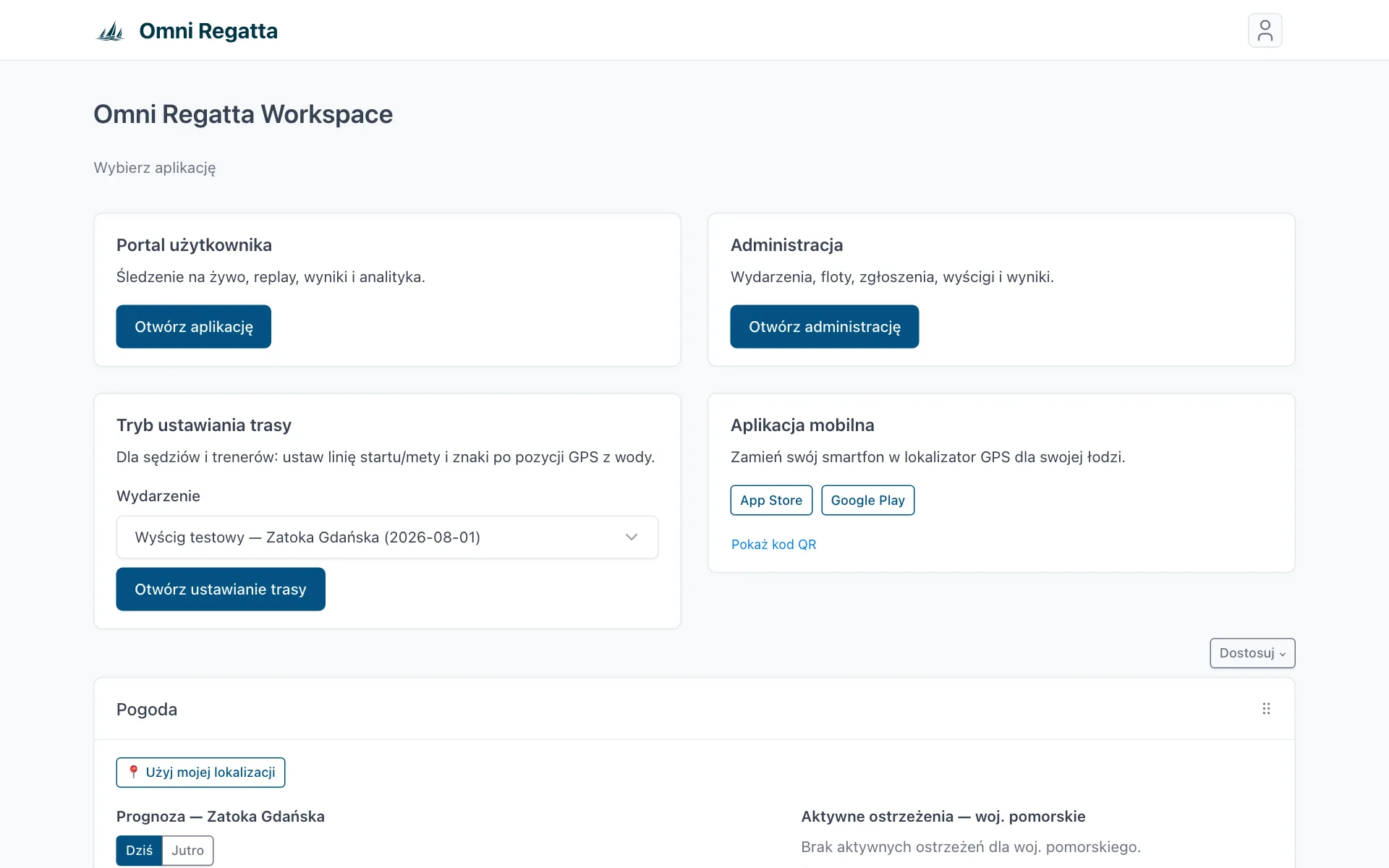Click the Omni Regatta sailboat logo
The image size is (1389, 868).
[x=111, y=31]
